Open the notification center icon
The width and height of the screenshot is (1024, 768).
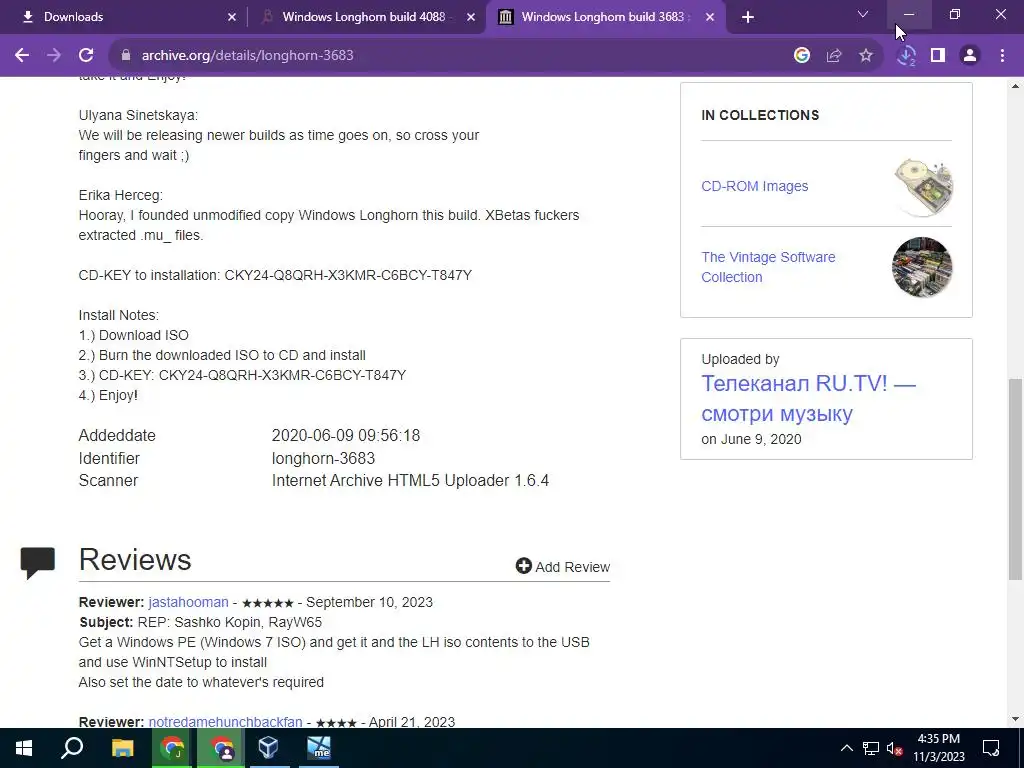click(x=991, y=748)
